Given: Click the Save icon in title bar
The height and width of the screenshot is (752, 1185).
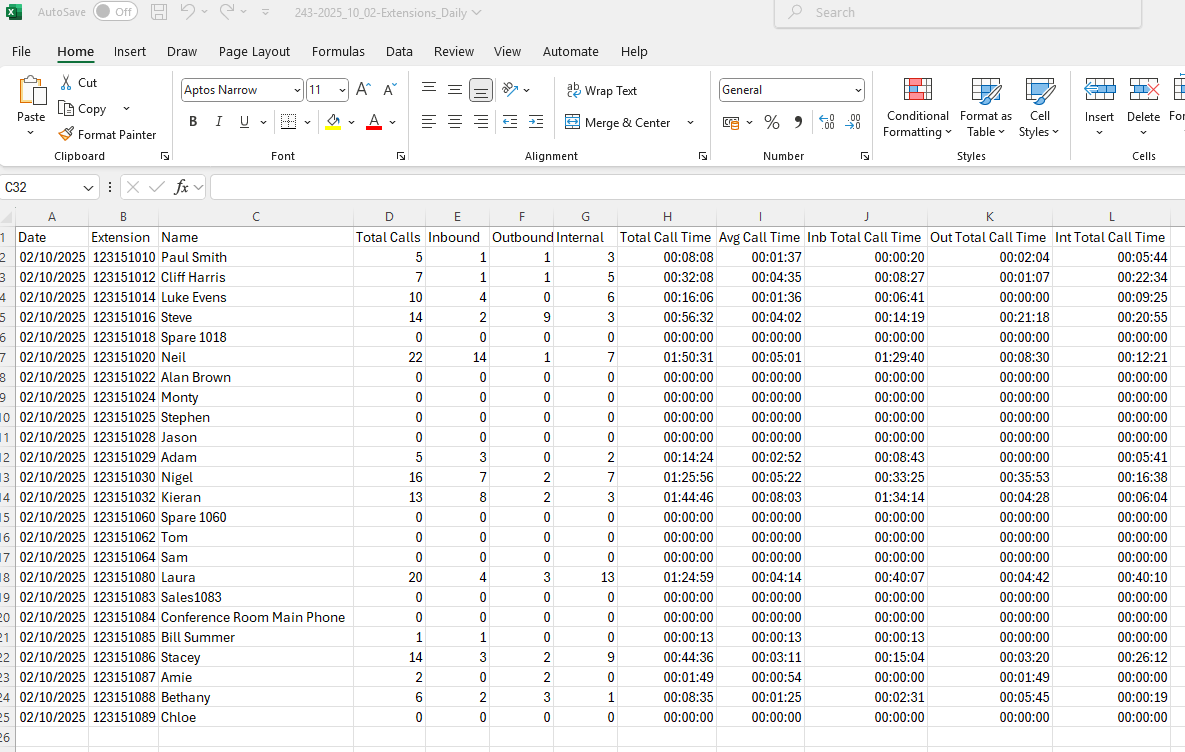Looking at the screenshot, I should (159, 12).
